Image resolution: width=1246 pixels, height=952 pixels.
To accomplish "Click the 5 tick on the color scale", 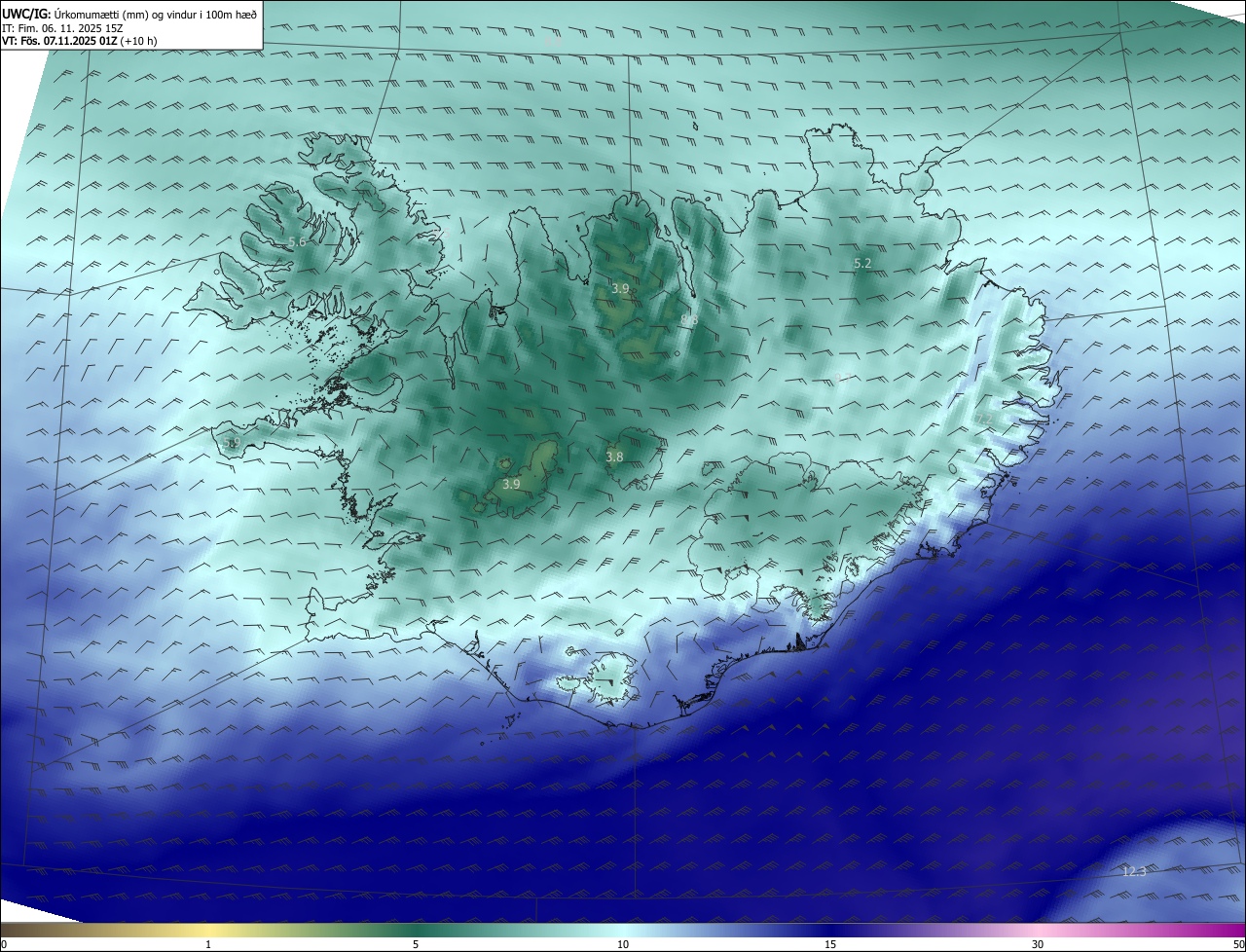I will (x=416, y=944).
